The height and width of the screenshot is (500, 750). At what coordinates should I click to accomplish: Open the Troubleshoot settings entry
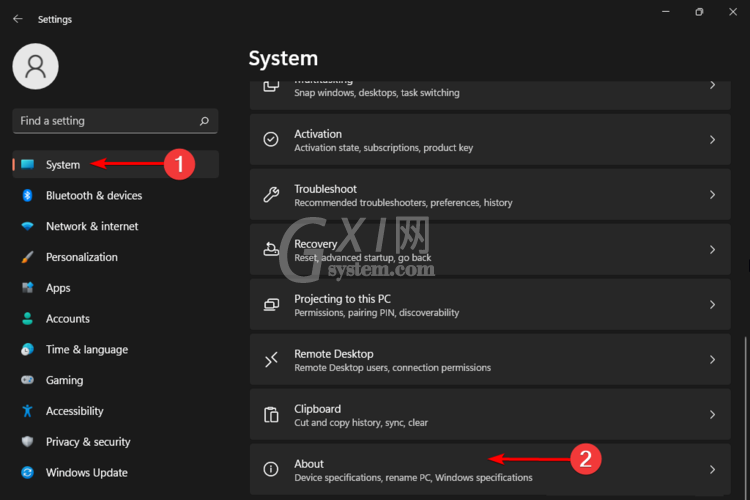(490, 195)
